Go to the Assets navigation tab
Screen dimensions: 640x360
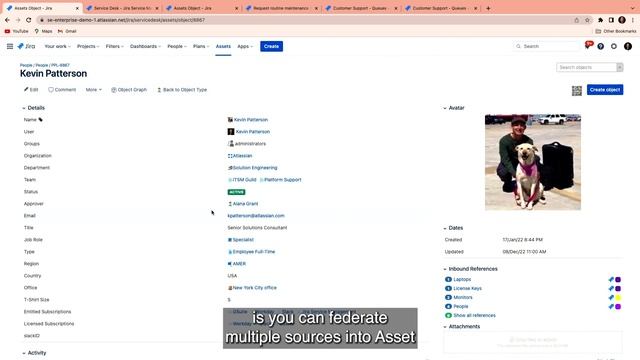click(223, 47)
